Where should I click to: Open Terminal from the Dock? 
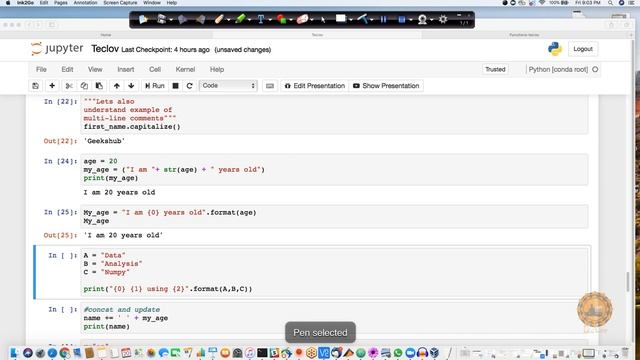point(262,353)
